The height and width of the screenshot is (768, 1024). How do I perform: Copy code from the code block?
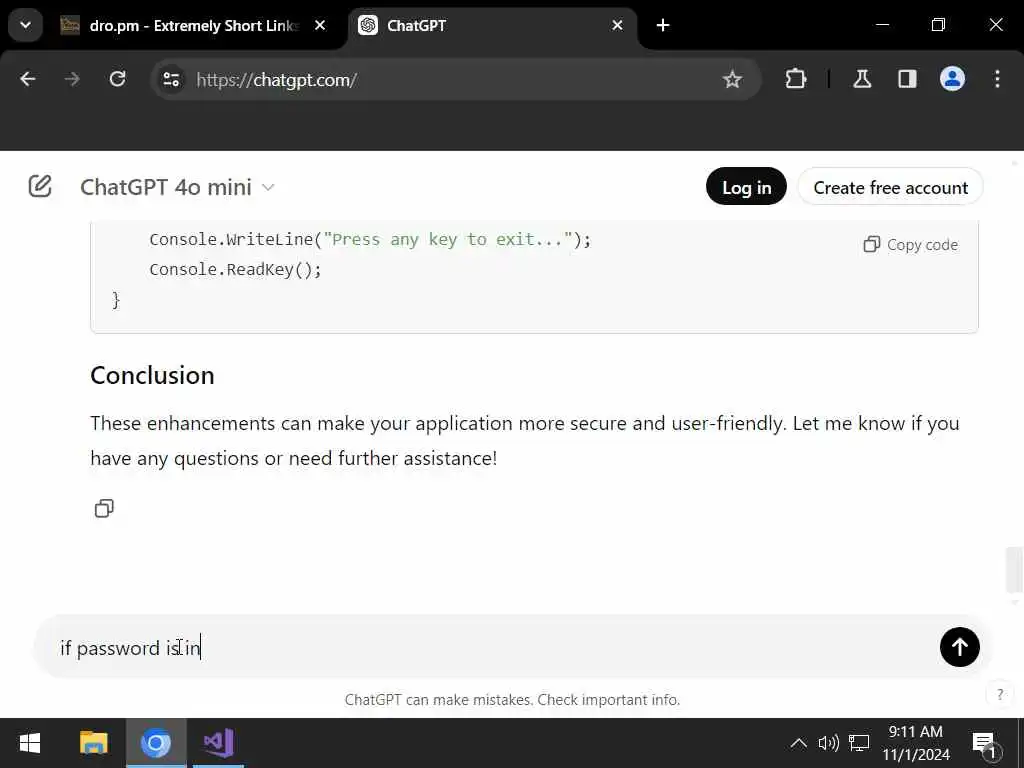tap(910, 245)
